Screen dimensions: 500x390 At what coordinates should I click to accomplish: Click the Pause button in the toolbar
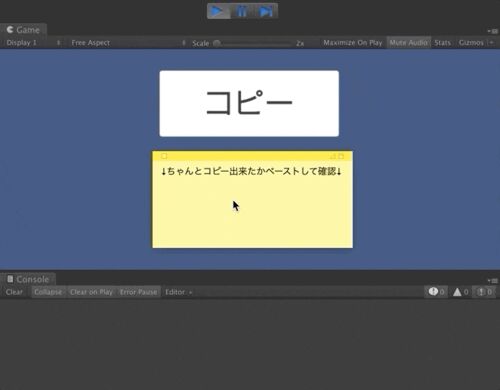[x=242, y=11]
